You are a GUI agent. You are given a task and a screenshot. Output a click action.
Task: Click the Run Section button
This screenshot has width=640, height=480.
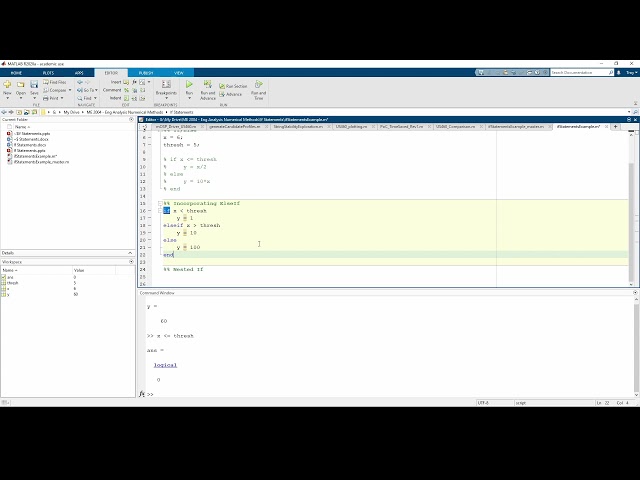pyautogui.click(x=233, y=86)
